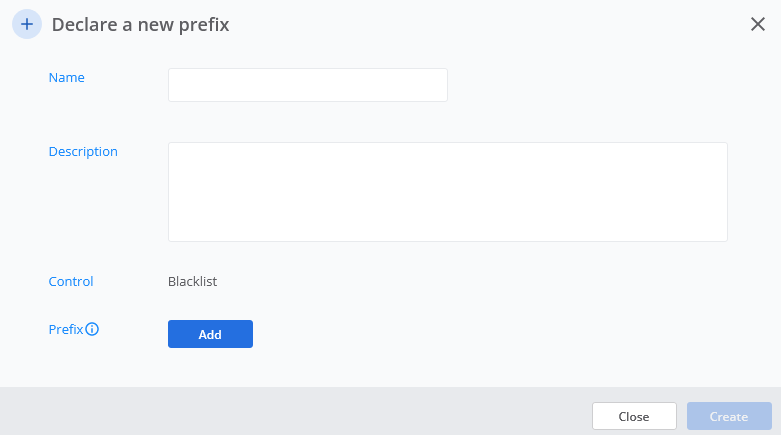Click inside the Description text area
Image resolution: width=781 pixels, height=435 pixels.
click(x=448, y=192)
